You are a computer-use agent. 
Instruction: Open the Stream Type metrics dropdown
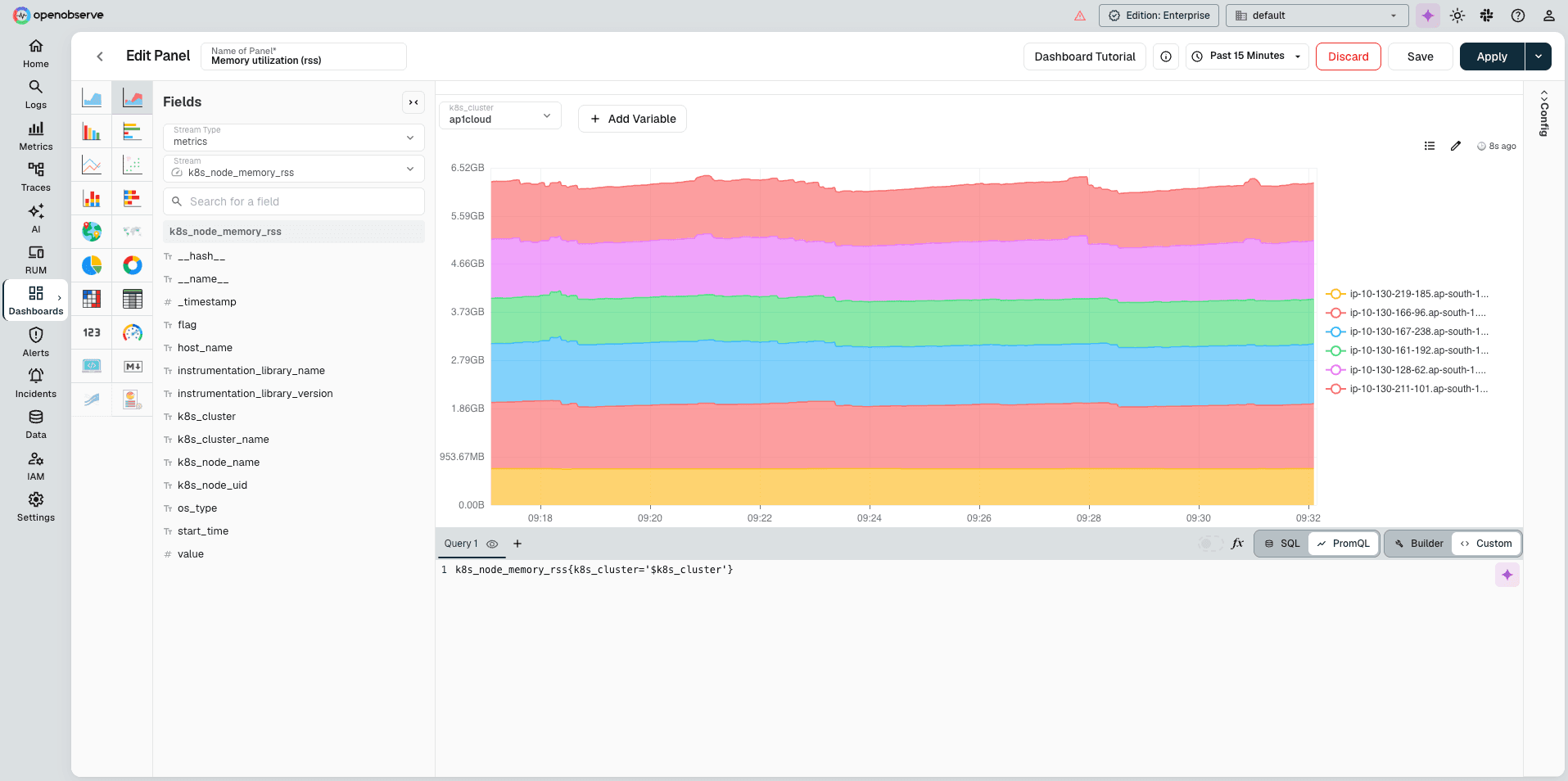pos(294,138)
